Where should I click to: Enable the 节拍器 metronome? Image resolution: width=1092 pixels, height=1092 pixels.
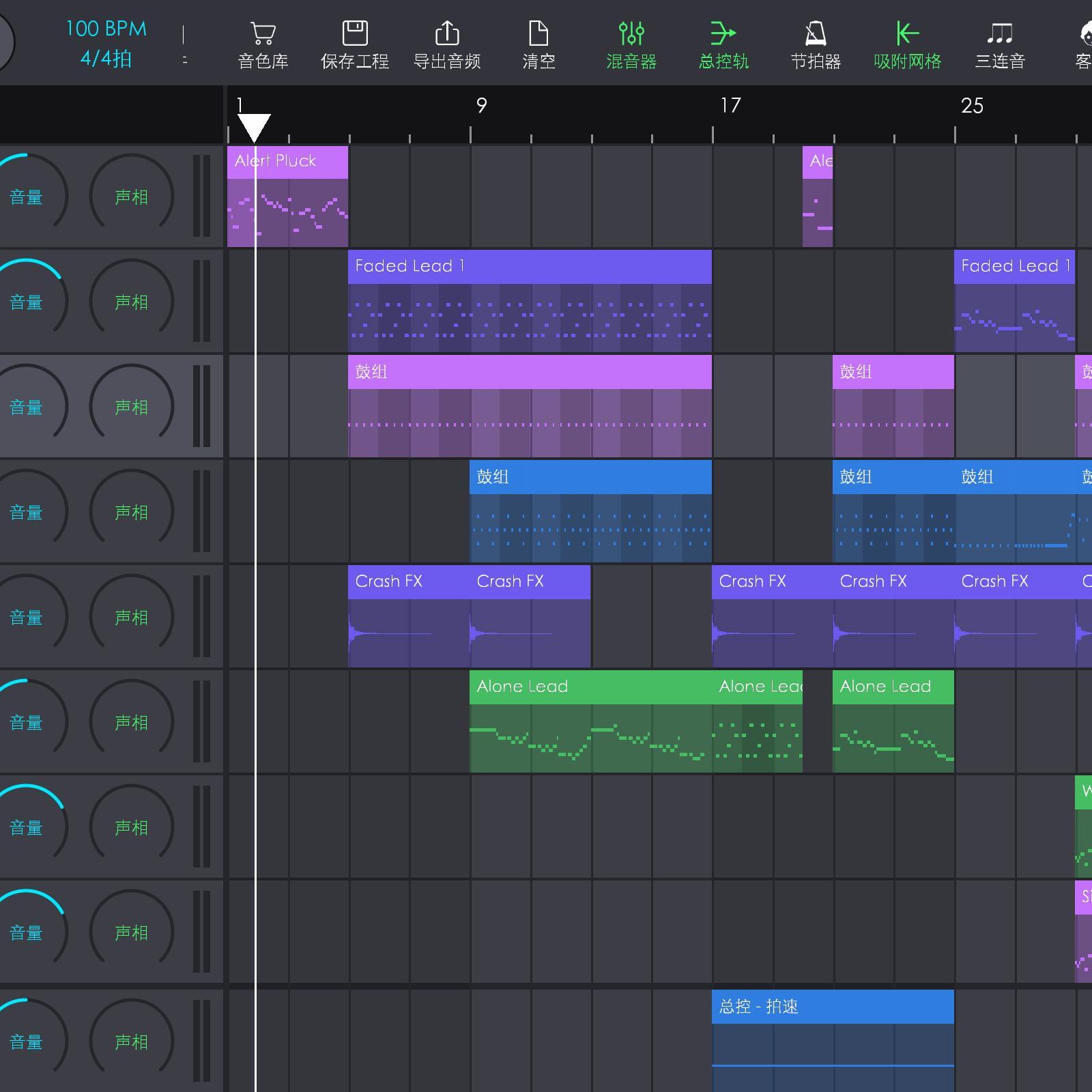pyautogui.click(x=816, y=34)
